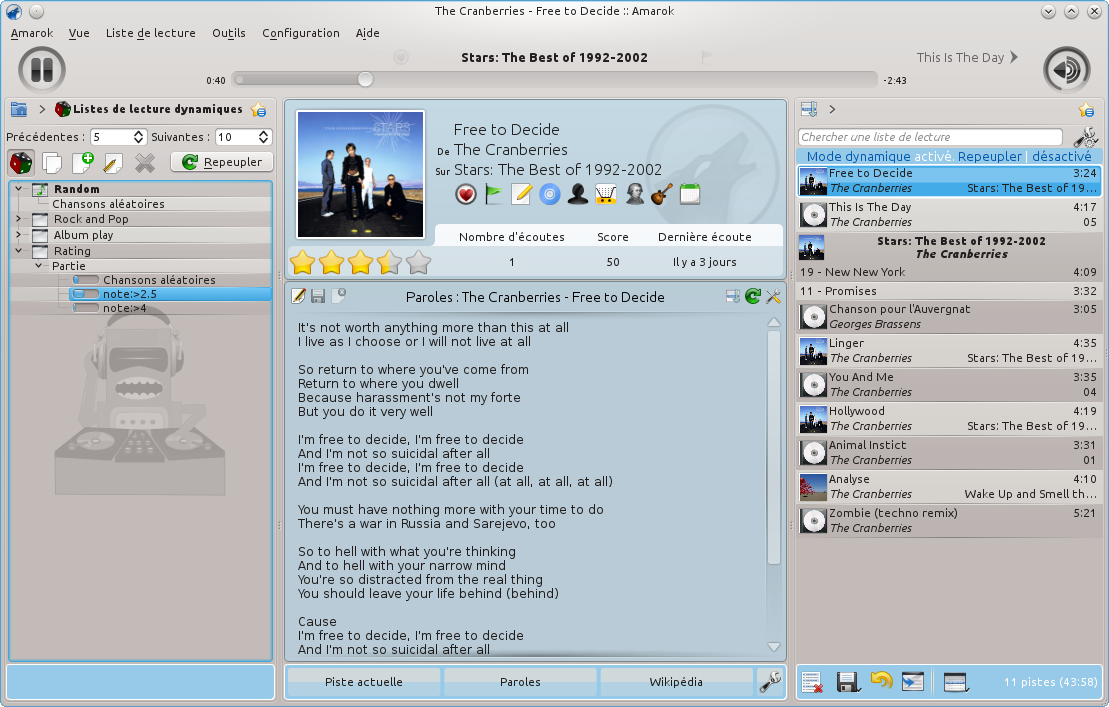1109x707 pixels.
Task: Go to the dynamic playlists home folder icon
Action: (19, 109)
